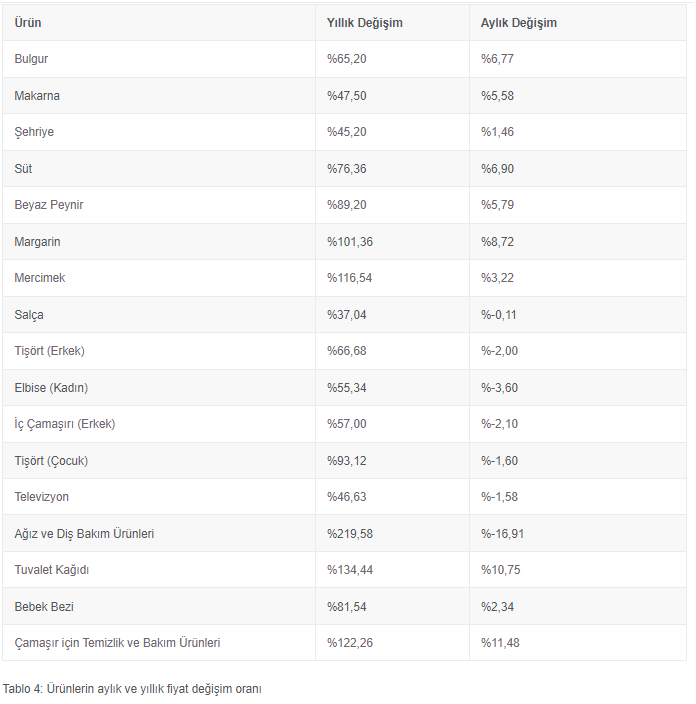This screenshot has width=696, height=704.
Task: Click Makarna yearly change value %47,50
Action: point(347,96)
